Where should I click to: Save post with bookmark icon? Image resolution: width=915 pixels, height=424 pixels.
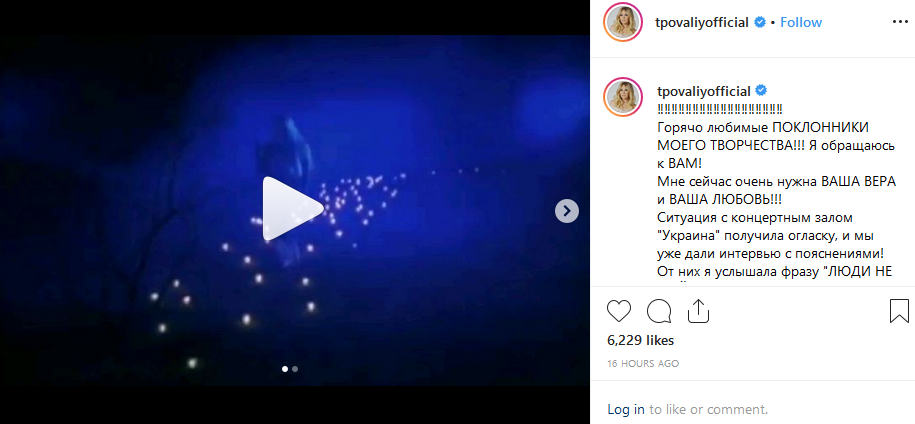coord(899,311)
